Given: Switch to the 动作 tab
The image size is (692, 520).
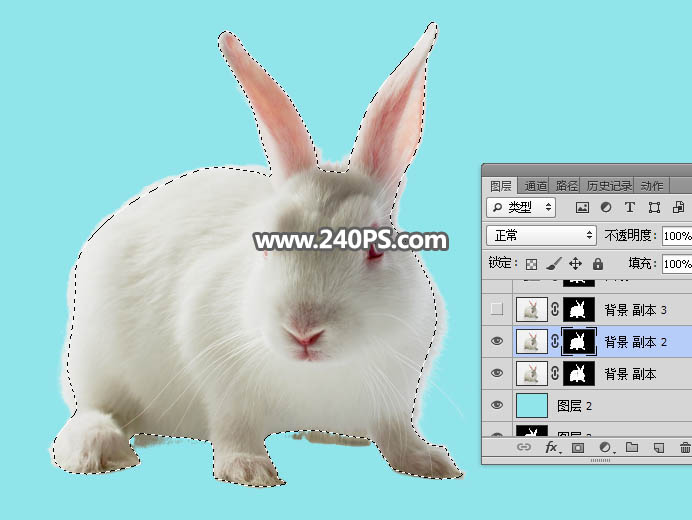Looking at the screenshot, I should tap(651, 186).
